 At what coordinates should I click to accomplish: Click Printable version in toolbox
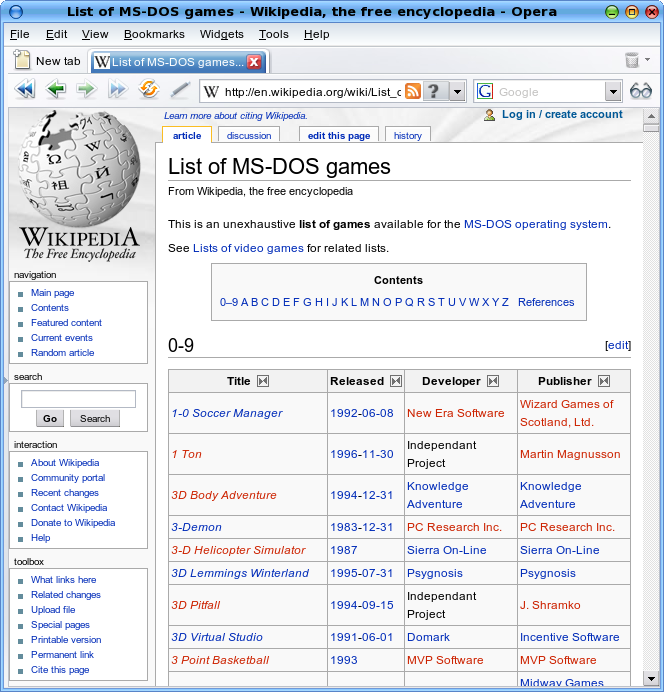pyautogui.click(x=66, y=639)
